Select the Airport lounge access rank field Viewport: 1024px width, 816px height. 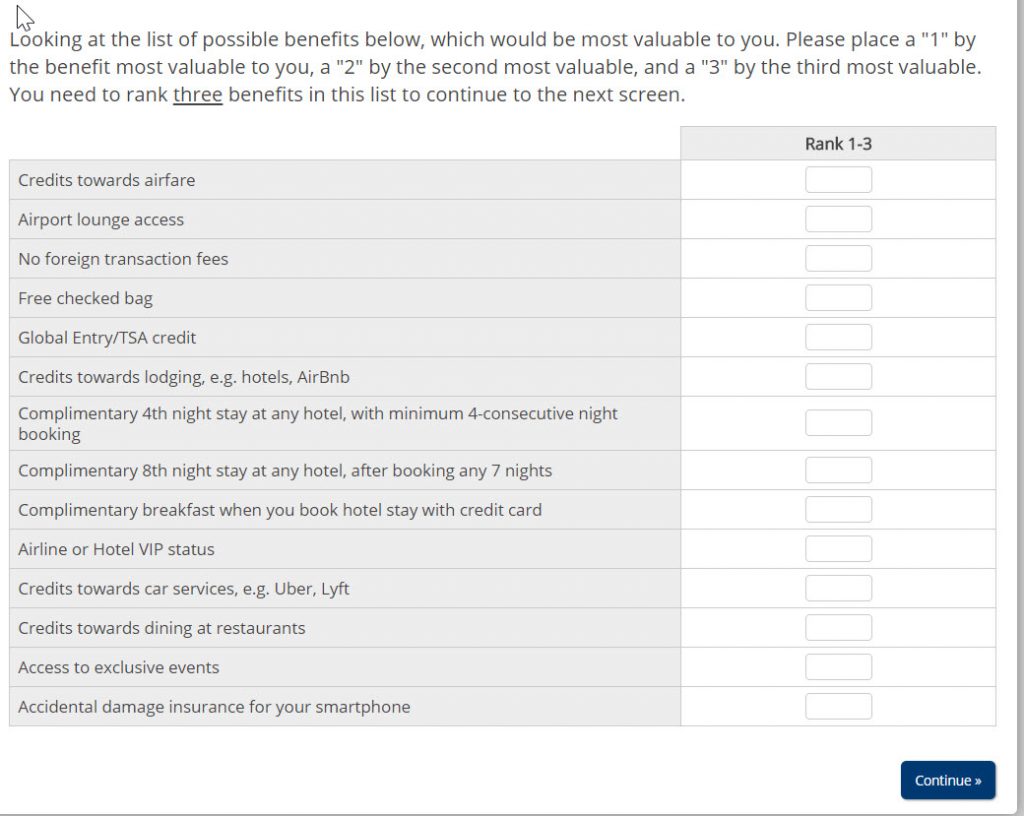(x=838, y=219)
